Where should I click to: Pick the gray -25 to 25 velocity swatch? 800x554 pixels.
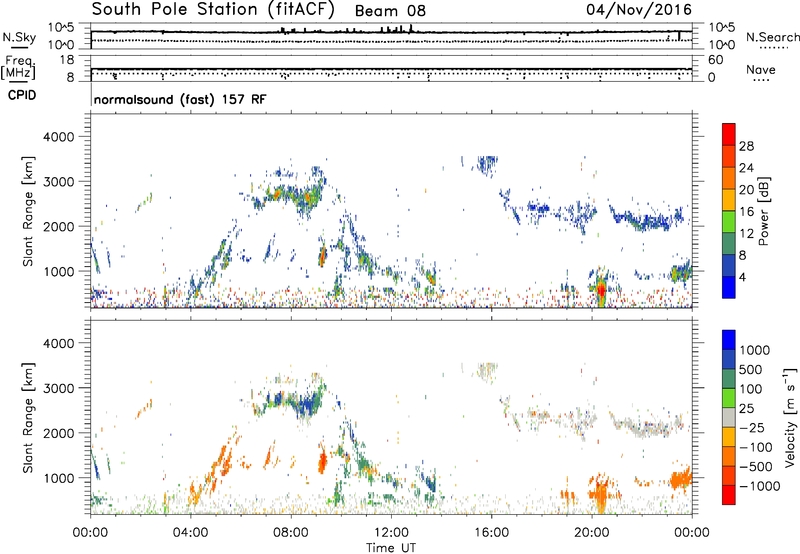pos(729,418)
